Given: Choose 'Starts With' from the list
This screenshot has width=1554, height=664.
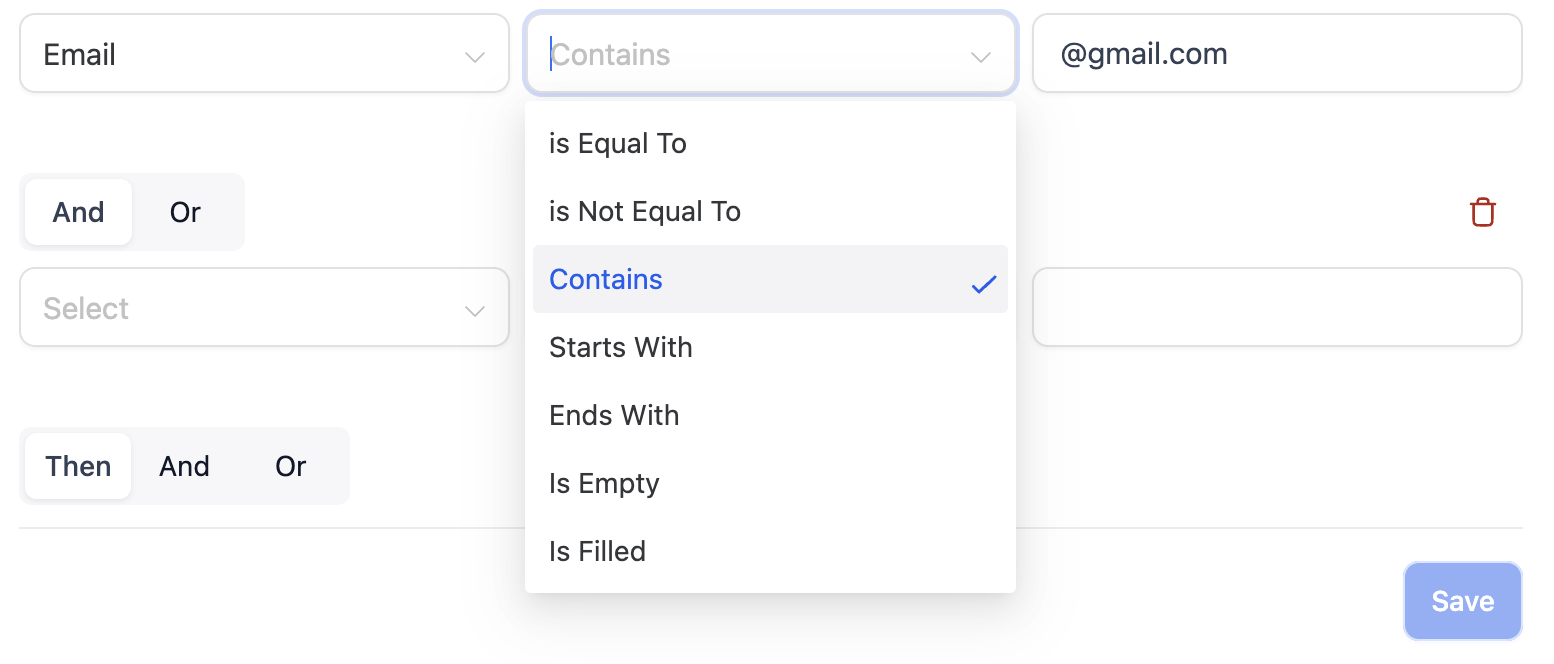Looking at the screenshot, I should click(x=770, y=347).
